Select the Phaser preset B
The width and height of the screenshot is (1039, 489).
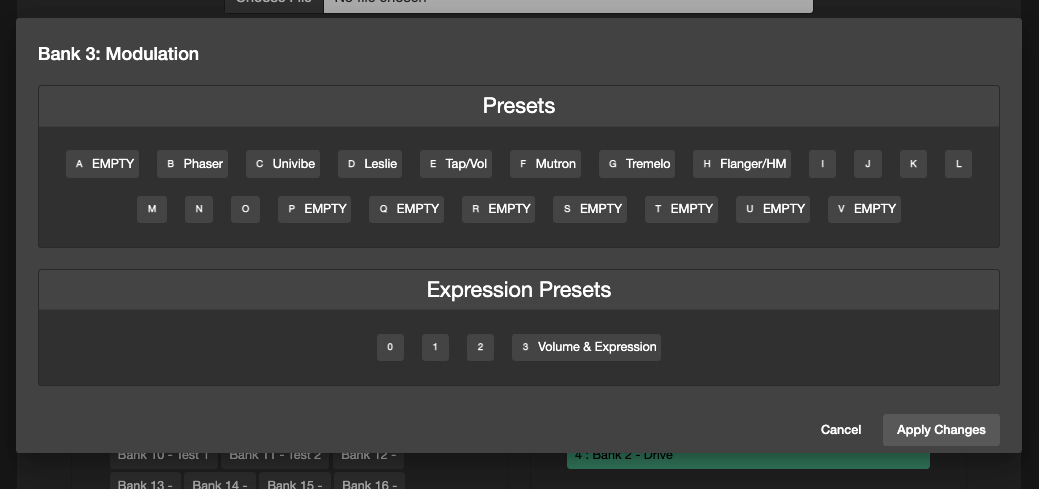click(192, 164)
